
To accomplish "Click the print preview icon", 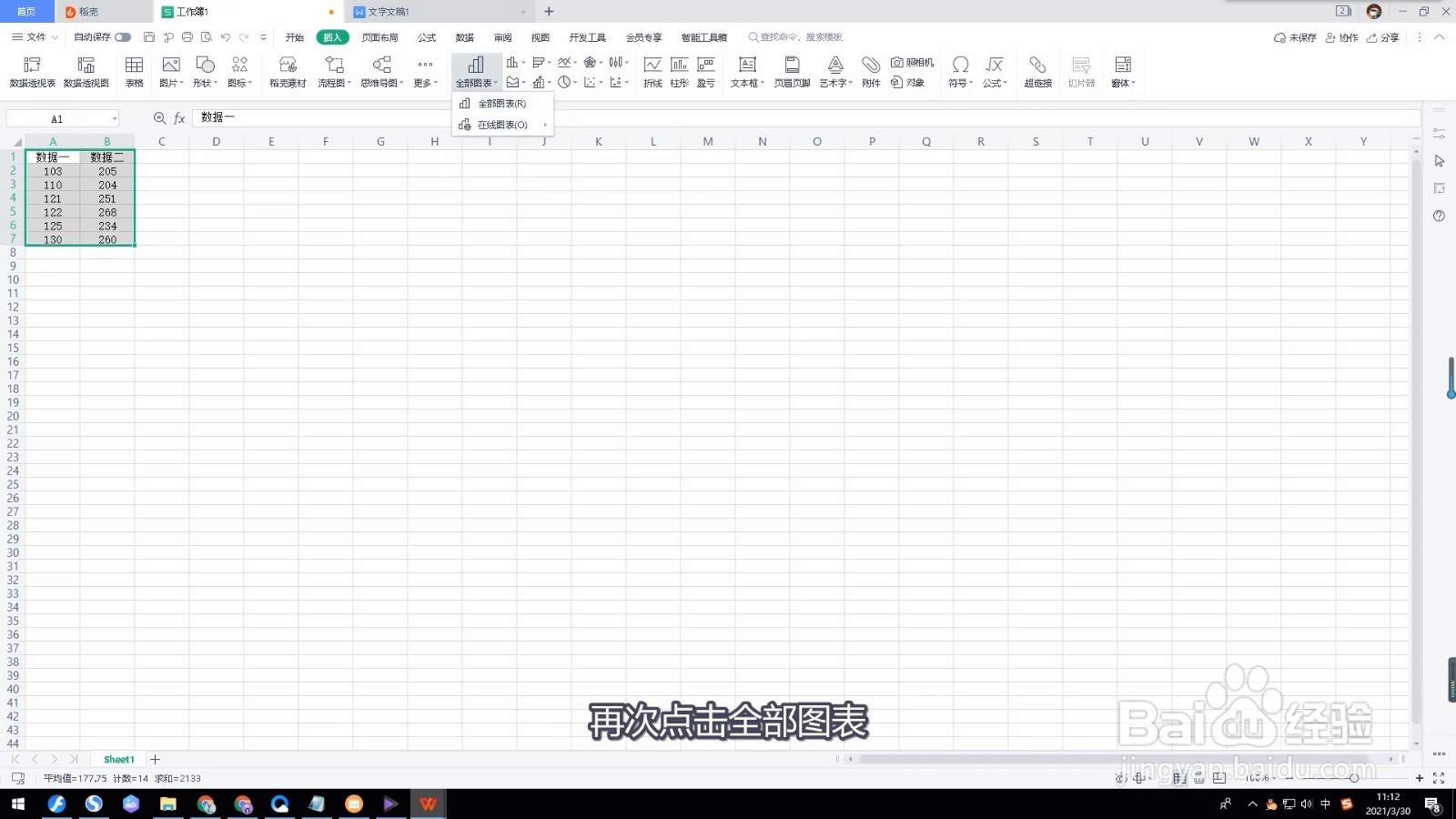I will (207, 37).
